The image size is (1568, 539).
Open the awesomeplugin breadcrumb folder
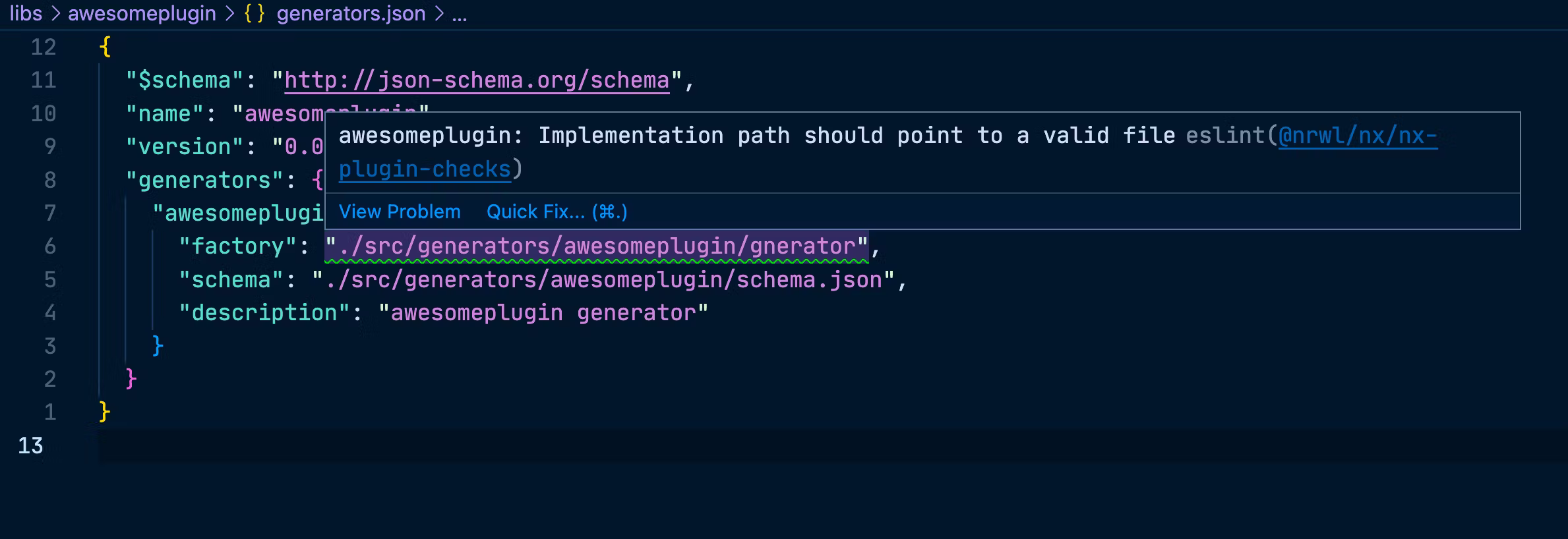point(142,14)
